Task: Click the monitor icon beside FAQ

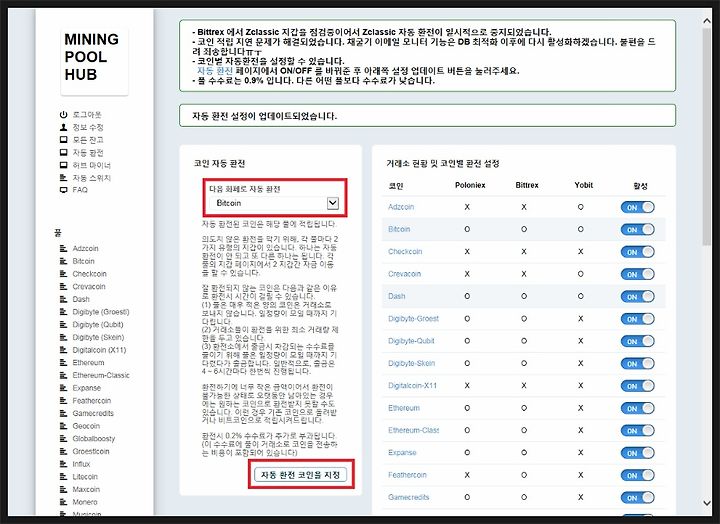Action: [x=63, y=190]
